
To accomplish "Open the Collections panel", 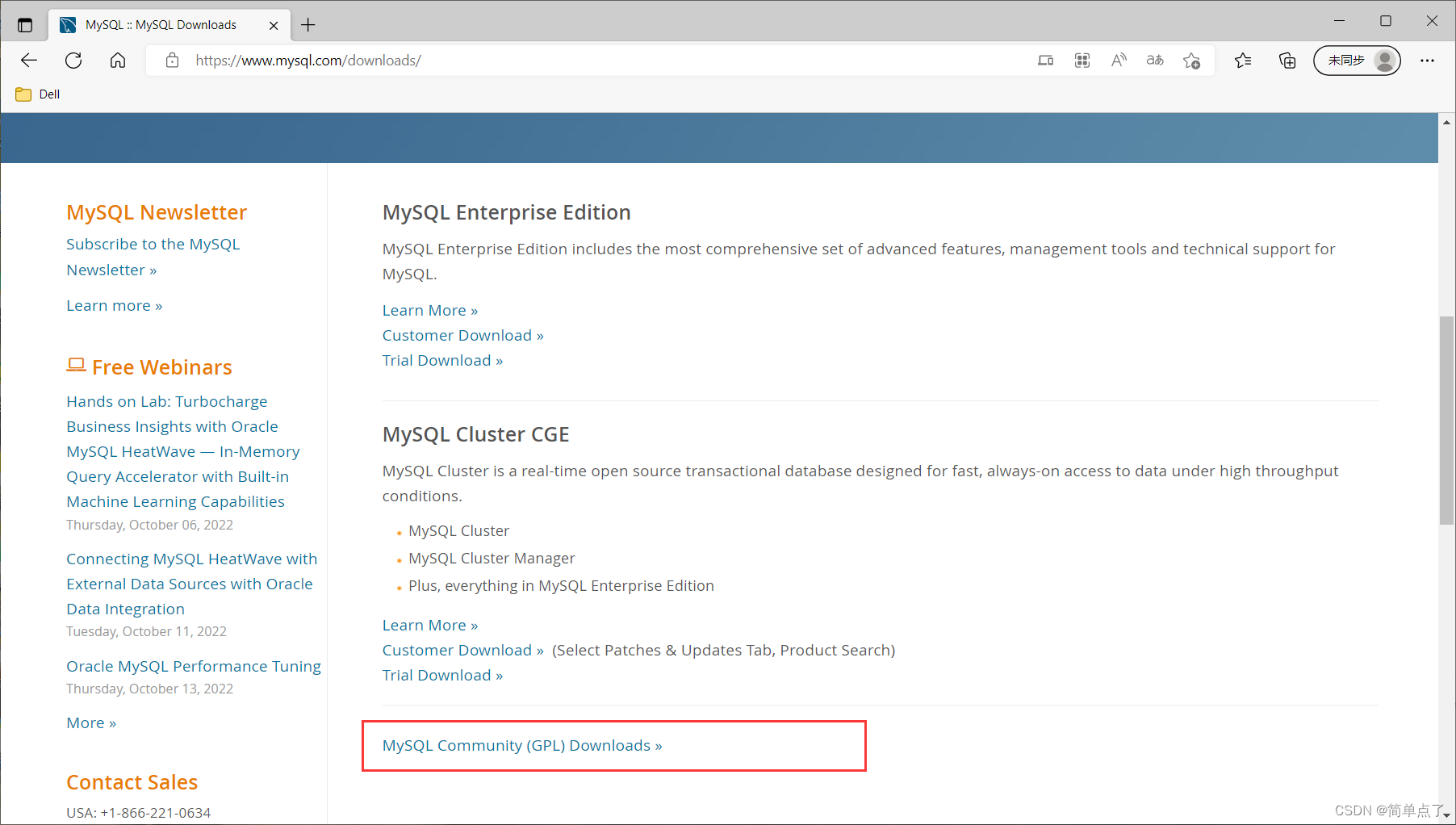I will pyautogui.click(x=1287, y=61).
